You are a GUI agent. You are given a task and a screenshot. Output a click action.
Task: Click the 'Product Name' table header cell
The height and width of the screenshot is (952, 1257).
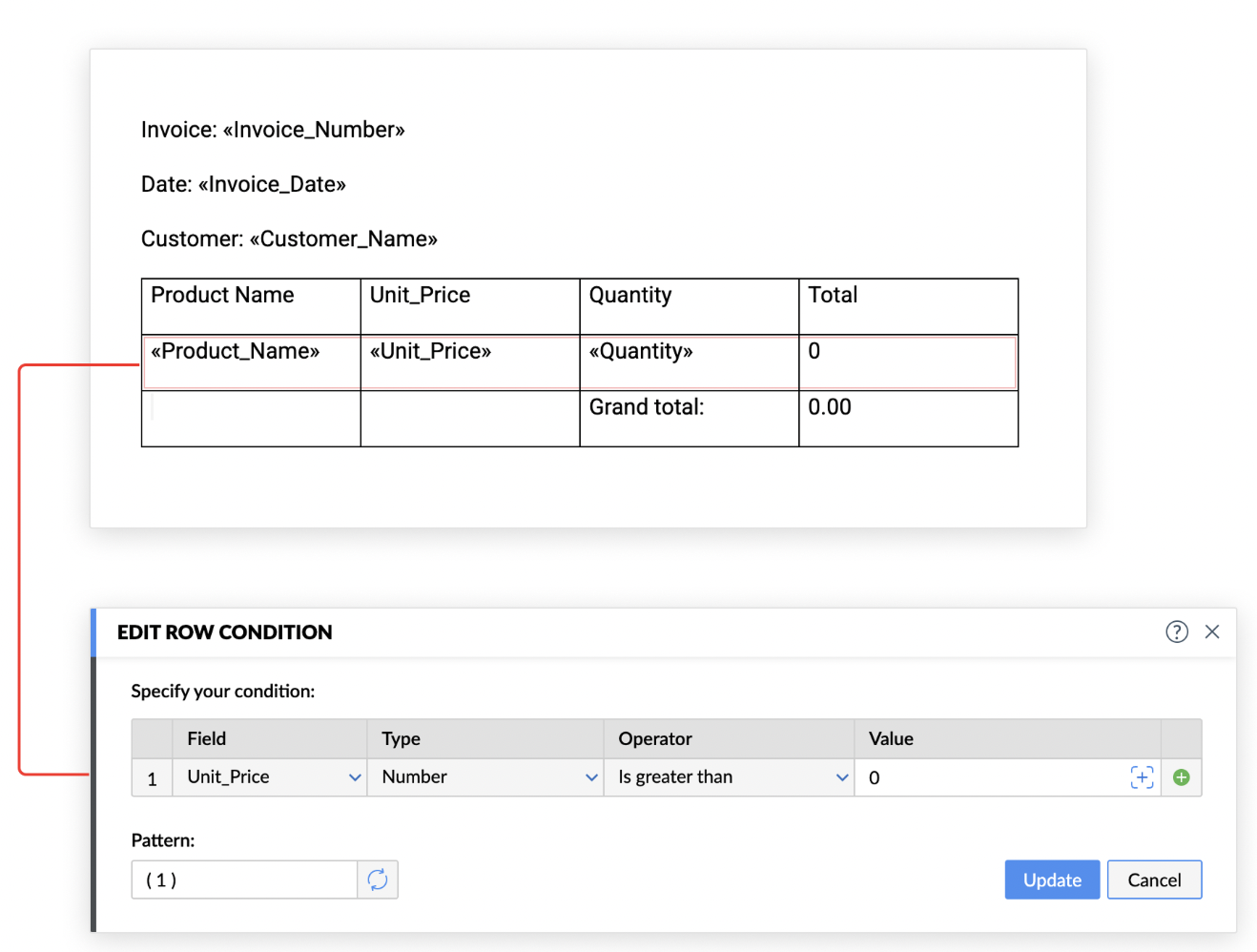coord(223,296)
